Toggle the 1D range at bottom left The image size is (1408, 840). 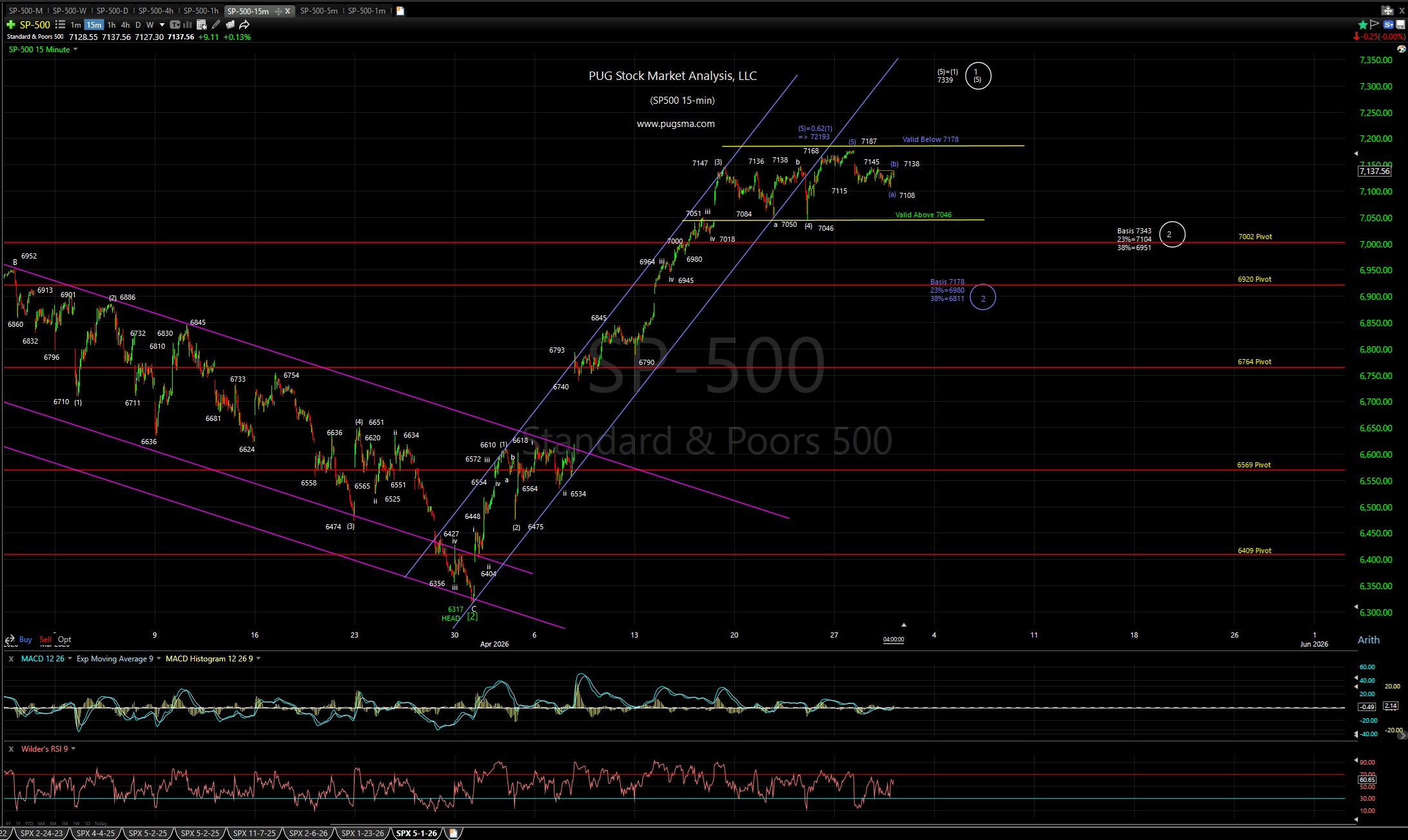[x=87, y=823]
